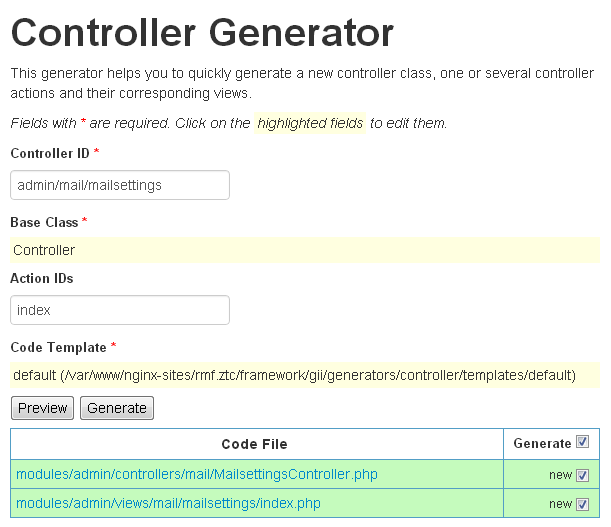Open the Code Template default path field
This screenshot has width=611, height=527.
(x=304, y=375)
